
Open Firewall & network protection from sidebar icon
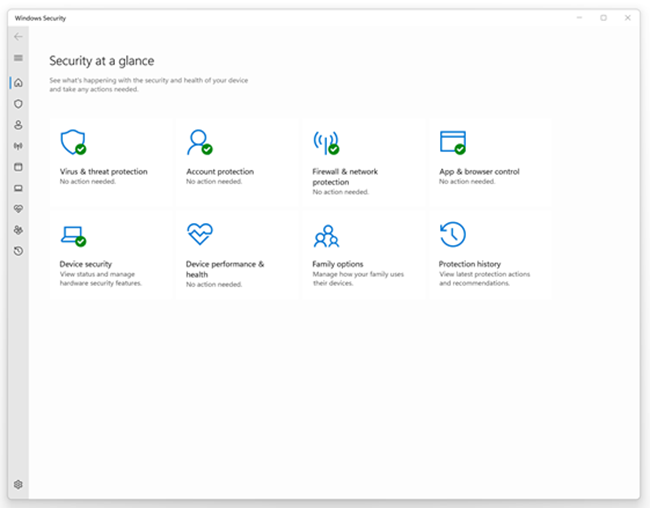tap(18, 146)
